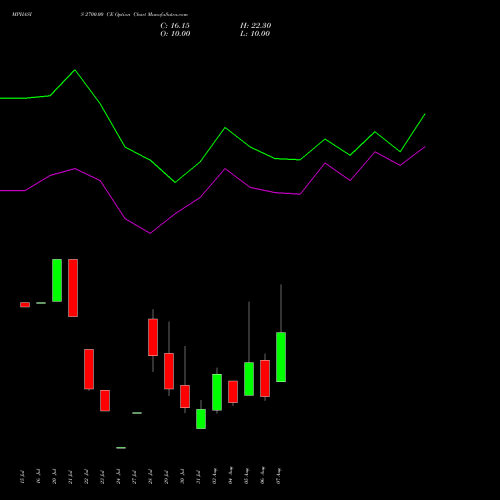The height and width of the screenshot is (500, 500).
Task: Select the green candle for 03 Aug
Action: click(217, 392)
